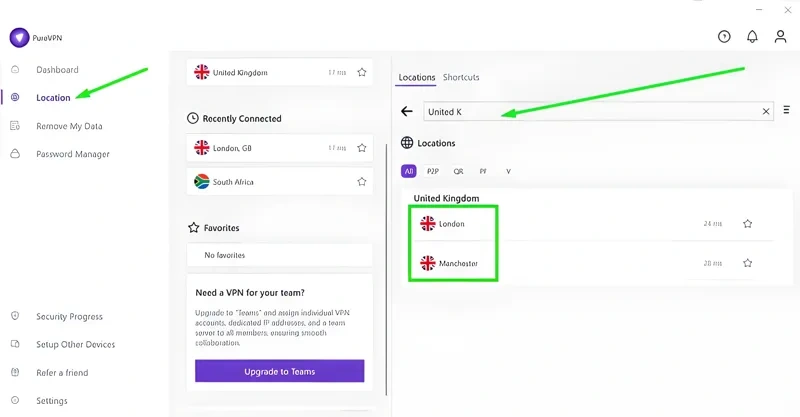Click the Remove My Data sidebar icon
The image size is (800, 417).
[15, 126]
